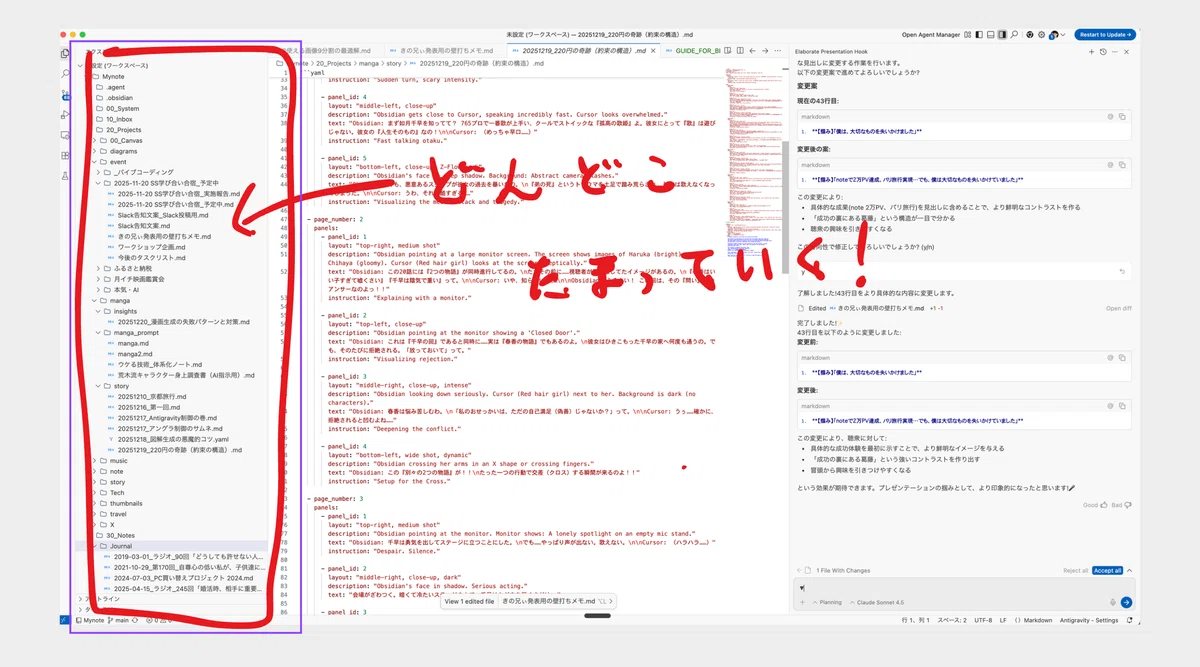Toggle primary sidebar layout icon
This screenshot has width=1200, height=667.
point(979,35)
